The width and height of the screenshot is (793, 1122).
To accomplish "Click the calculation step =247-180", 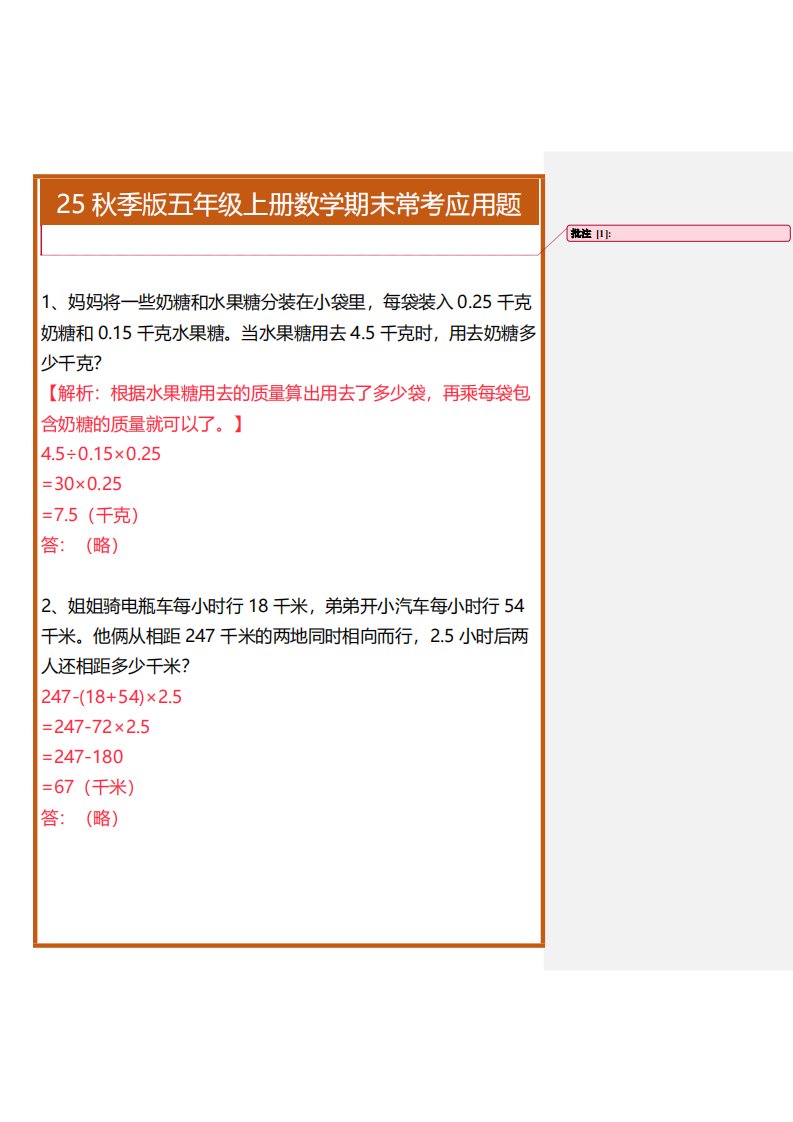I will 82,757.
